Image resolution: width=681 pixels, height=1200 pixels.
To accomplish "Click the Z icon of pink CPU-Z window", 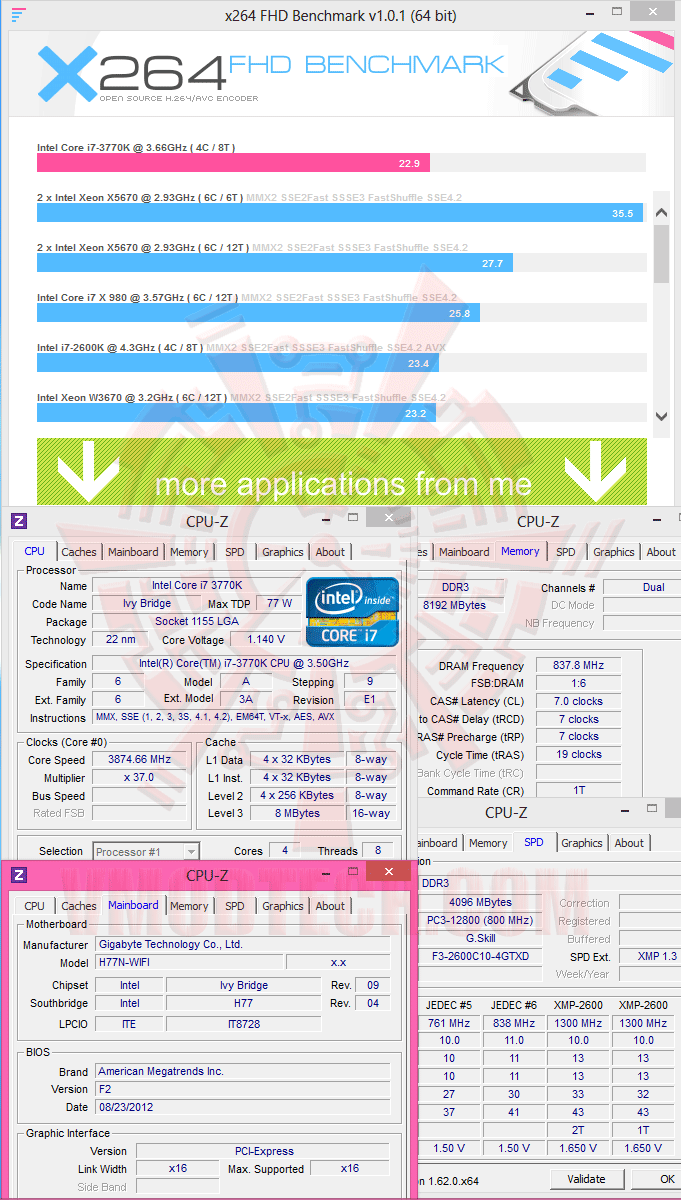I will pos(19,874).
